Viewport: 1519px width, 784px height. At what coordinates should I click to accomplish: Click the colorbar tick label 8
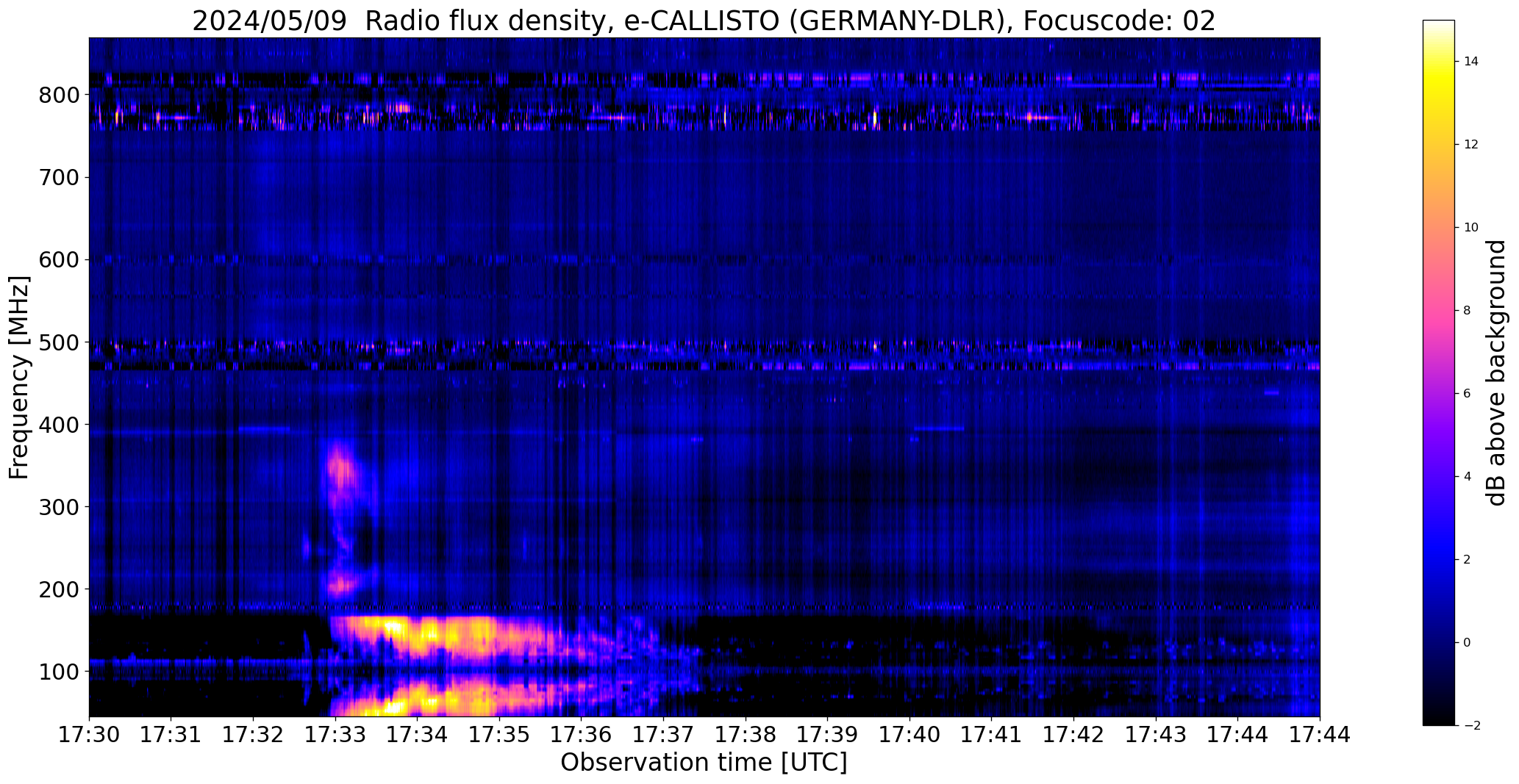[1468, 311]
